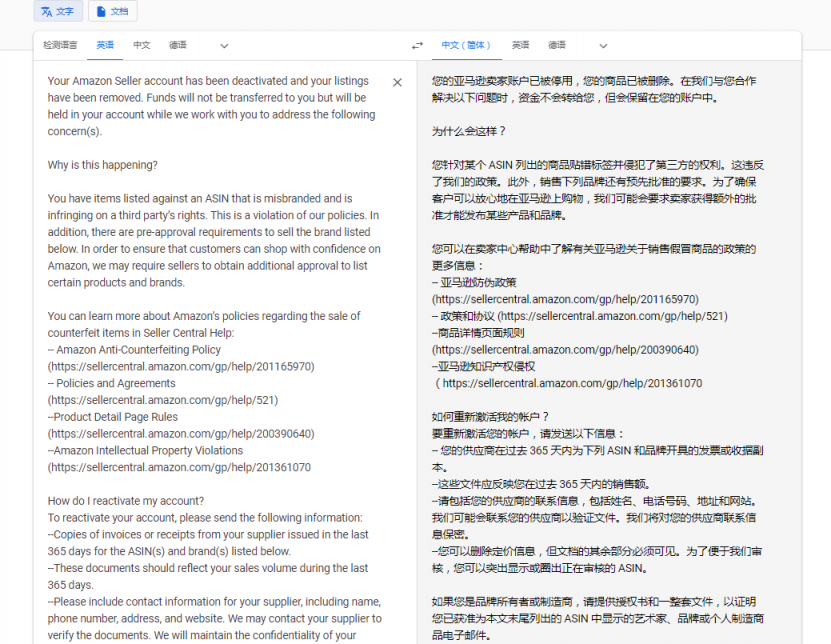Viewport: 831px width, 644px height.
Task: Select 中文 as the source language
Action: [x=142, y=45]
